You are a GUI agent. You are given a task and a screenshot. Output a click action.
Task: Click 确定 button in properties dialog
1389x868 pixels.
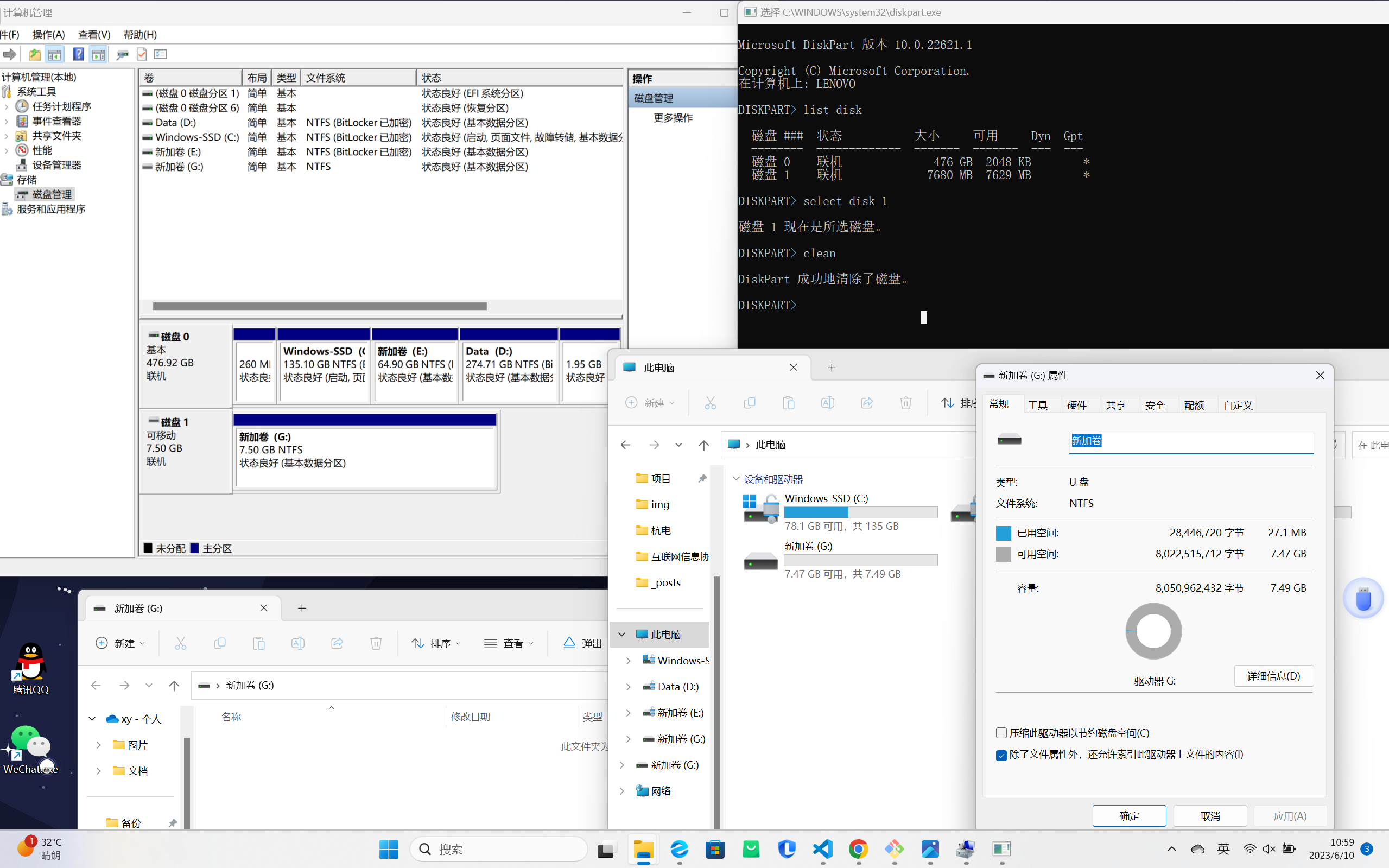[1129, 816]
